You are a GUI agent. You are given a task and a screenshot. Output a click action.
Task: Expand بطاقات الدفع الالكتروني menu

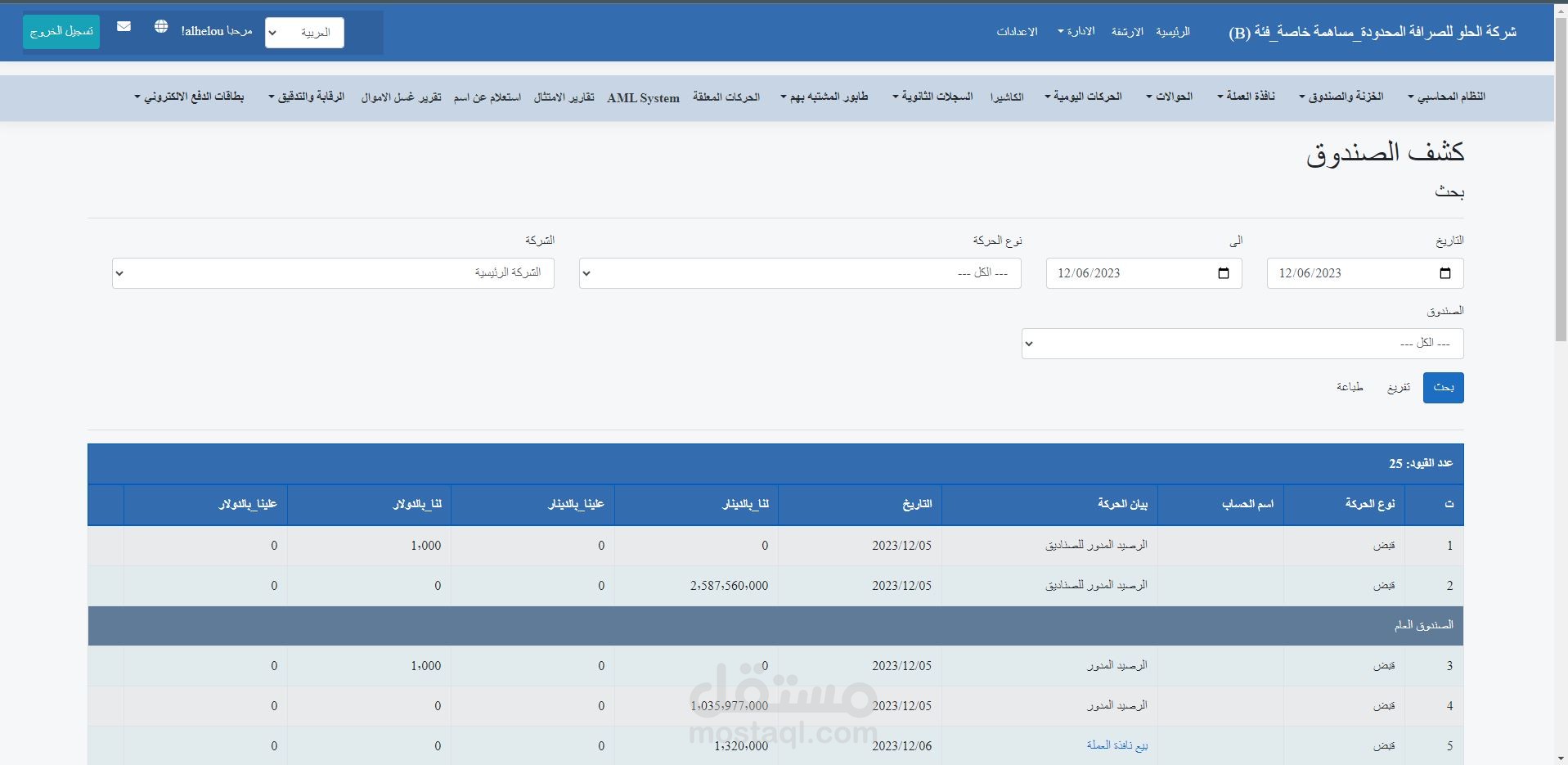click(189, 97)
